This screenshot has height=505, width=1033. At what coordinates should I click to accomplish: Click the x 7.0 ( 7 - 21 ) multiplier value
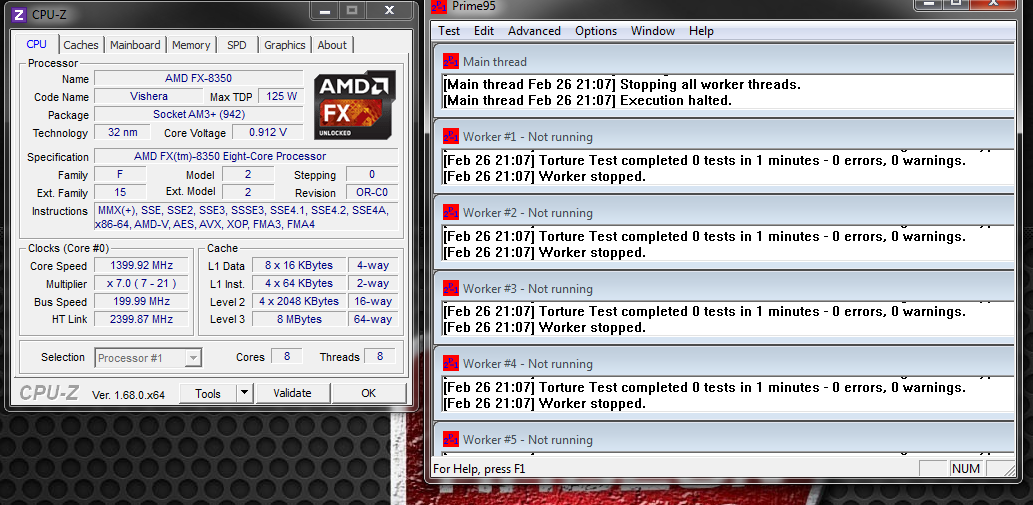tap(142, 283)
